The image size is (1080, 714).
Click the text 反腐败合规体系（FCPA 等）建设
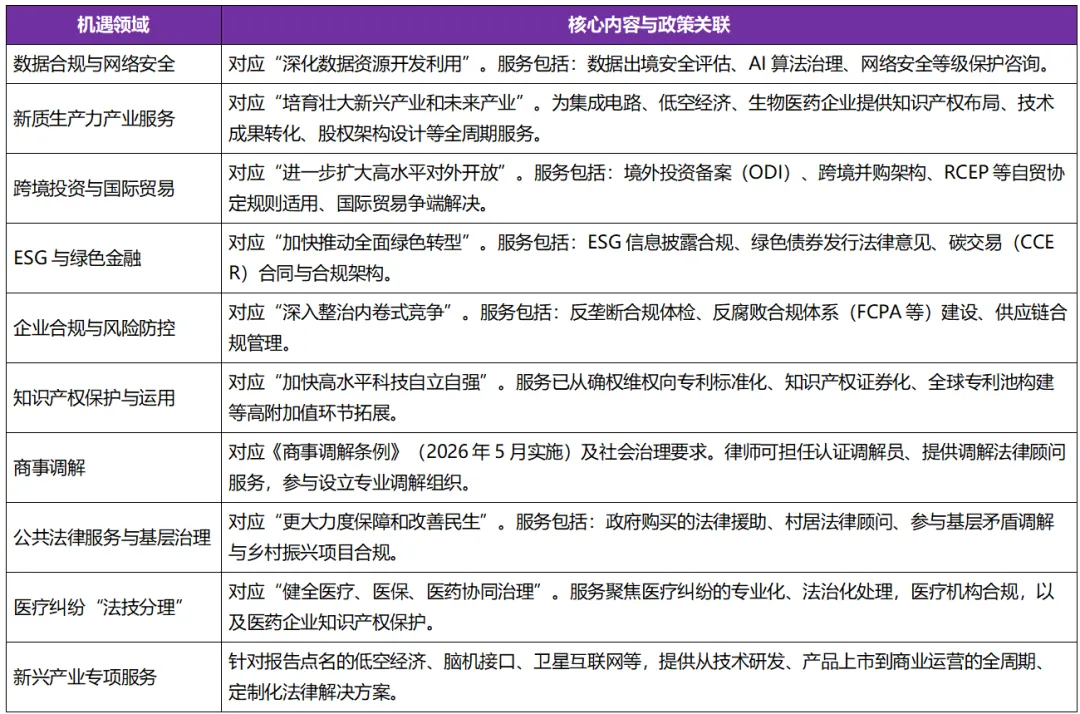click(844, 312)
